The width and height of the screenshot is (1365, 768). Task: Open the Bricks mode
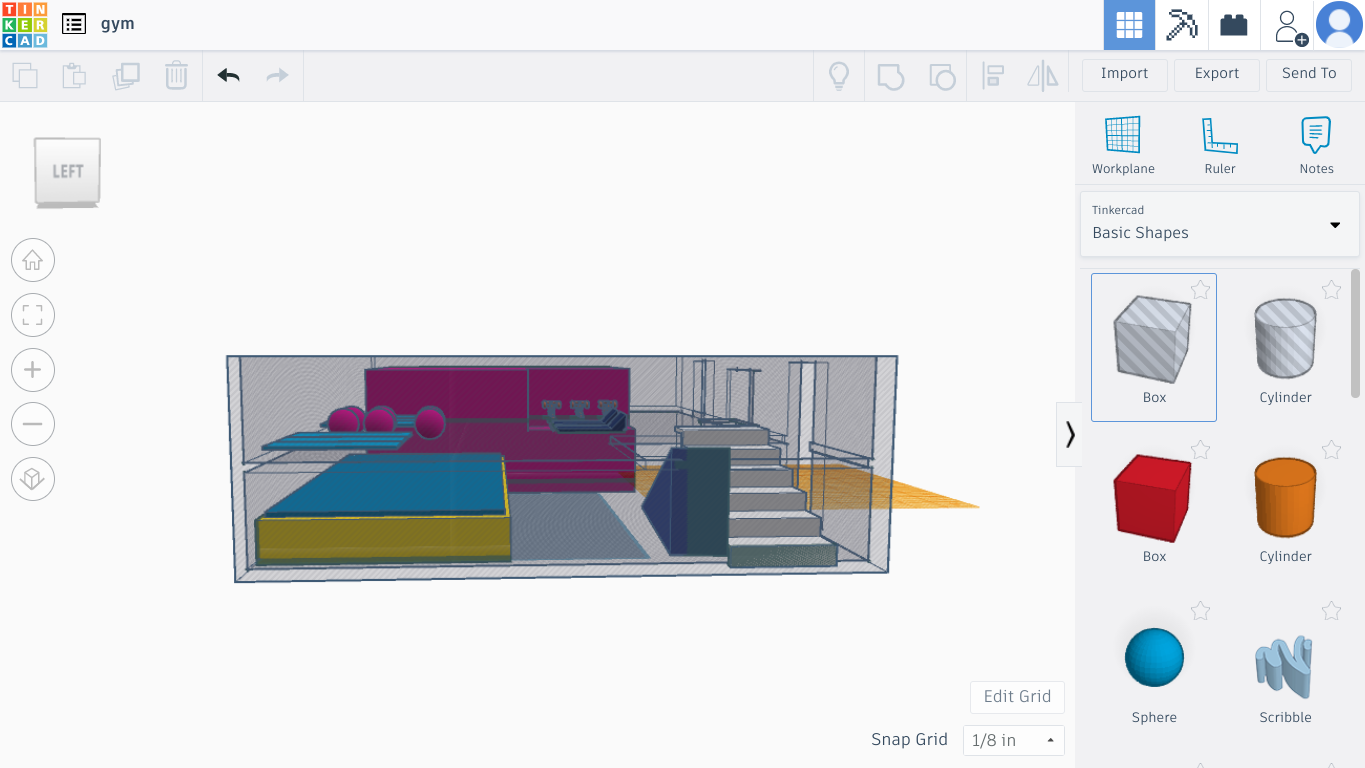(x=1234, y=25)
